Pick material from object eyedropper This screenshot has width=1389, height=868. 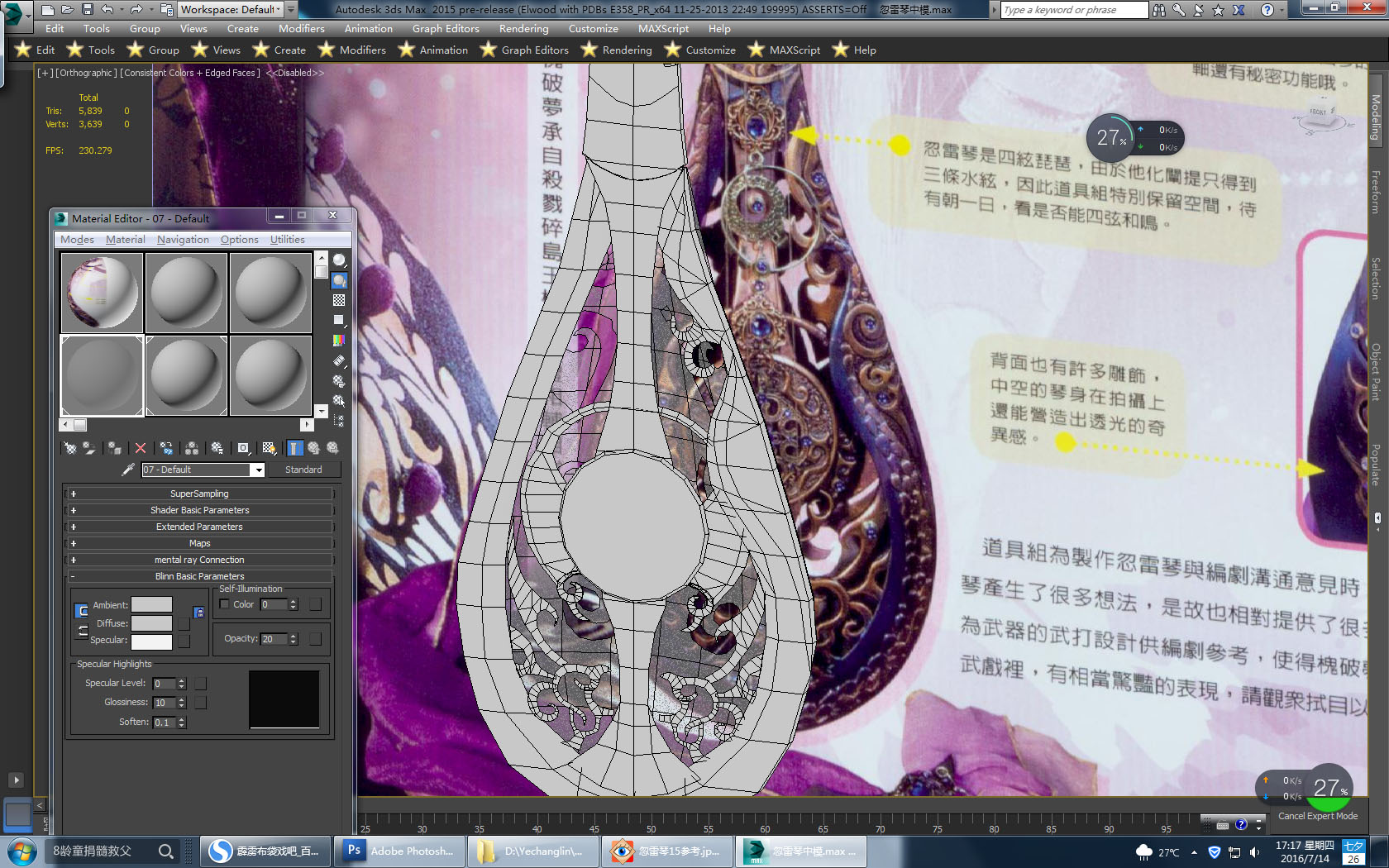(x=127, y=470)
